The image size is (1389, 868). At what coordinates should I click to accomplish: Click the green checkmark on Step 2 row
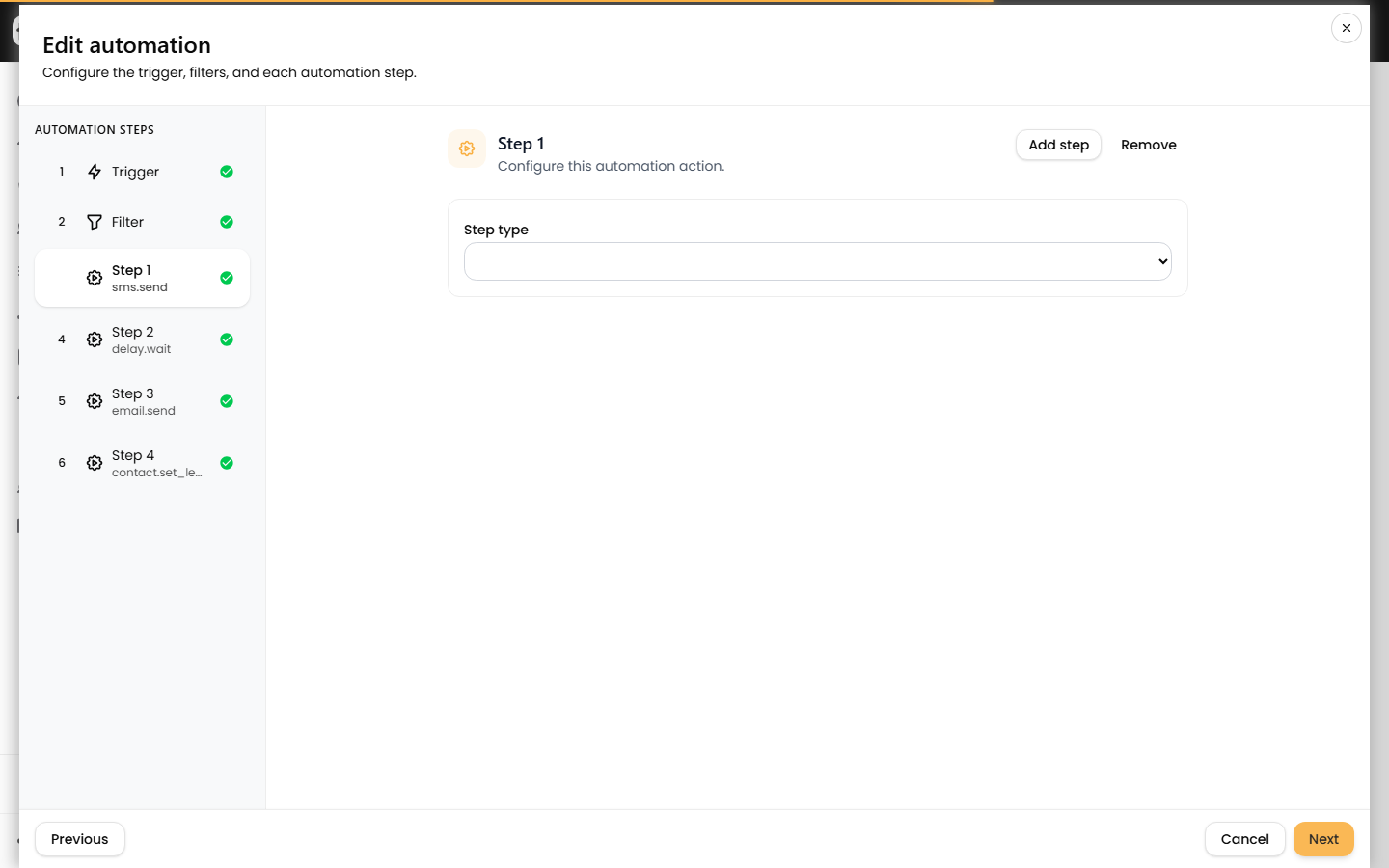[227, 339]
